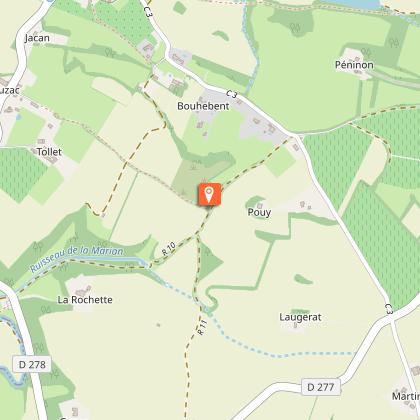Click the C 3 road label near Bouhebent
420x420 pixels.
coord(232,94)
